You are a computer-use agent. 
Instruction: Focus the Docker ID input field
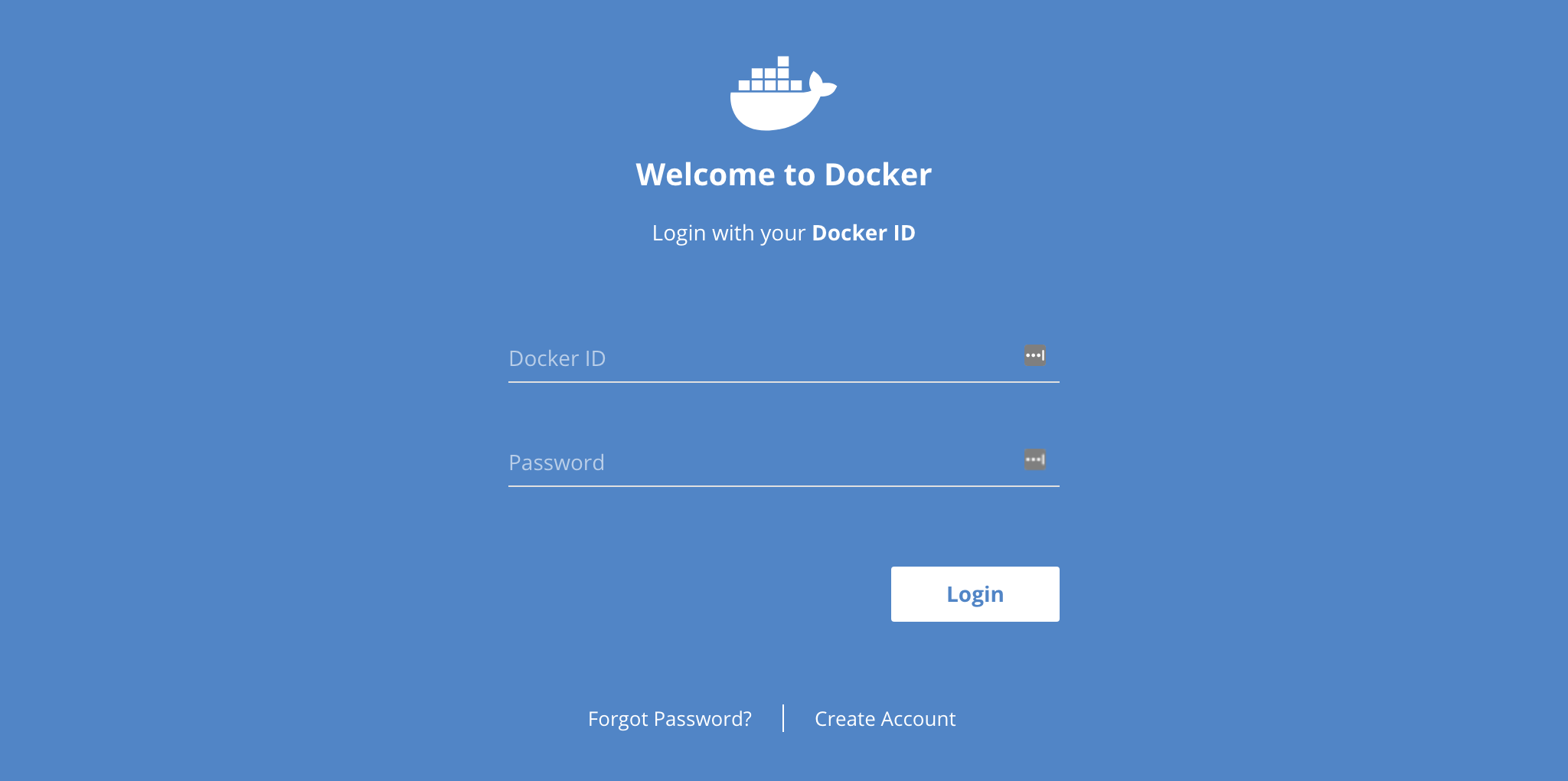[x=766, y=358]
